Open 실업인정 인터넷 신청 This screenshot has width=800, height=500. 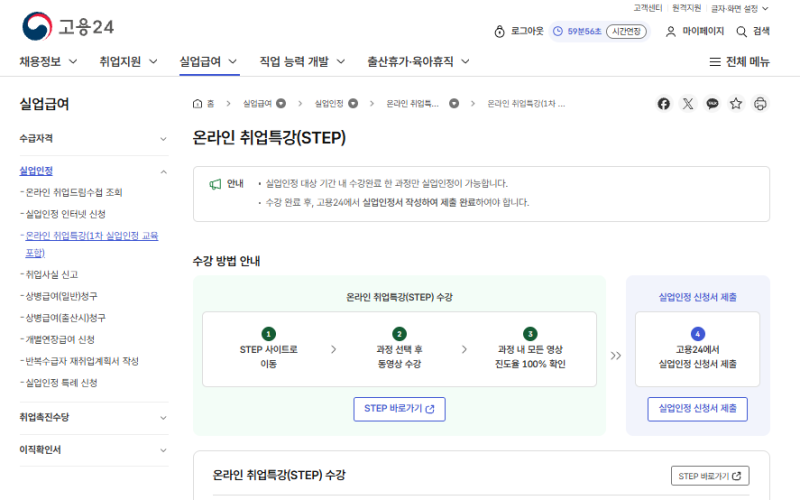[65, 214]
